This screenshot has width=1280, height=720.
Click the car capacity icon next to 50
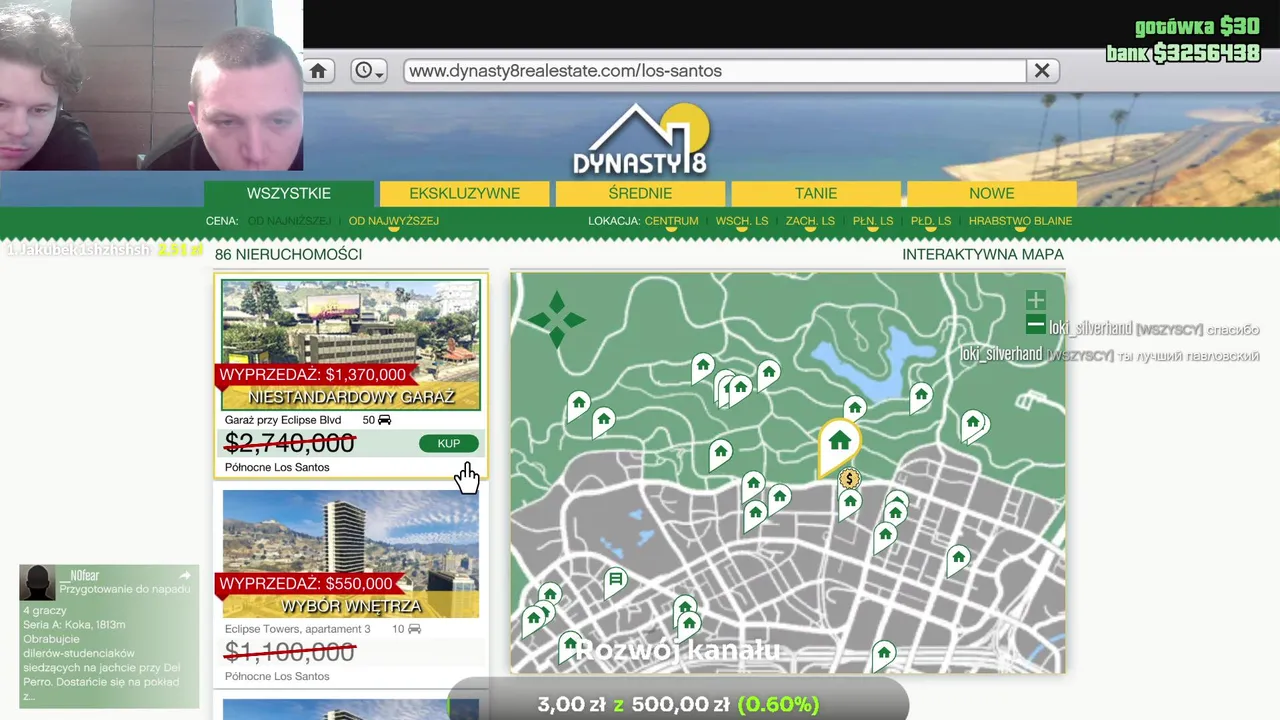coord(384,420)
